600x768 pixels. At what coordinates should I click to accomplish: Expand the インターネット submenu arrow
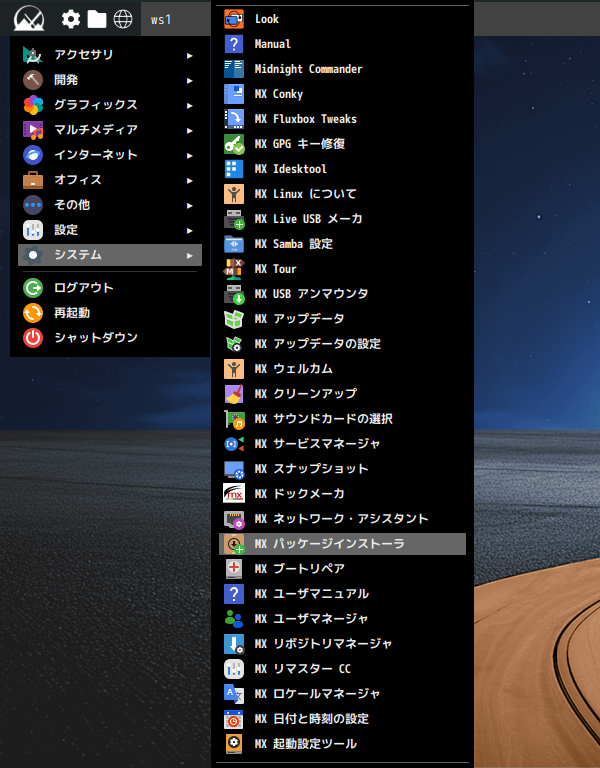[190, 155]
